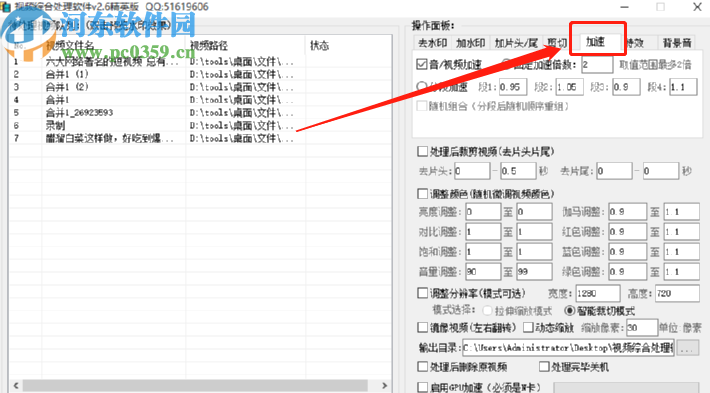Click the 蓝色调整 minimum field
This screenshot has height=393, width=710.
click(x=627, y=252)
